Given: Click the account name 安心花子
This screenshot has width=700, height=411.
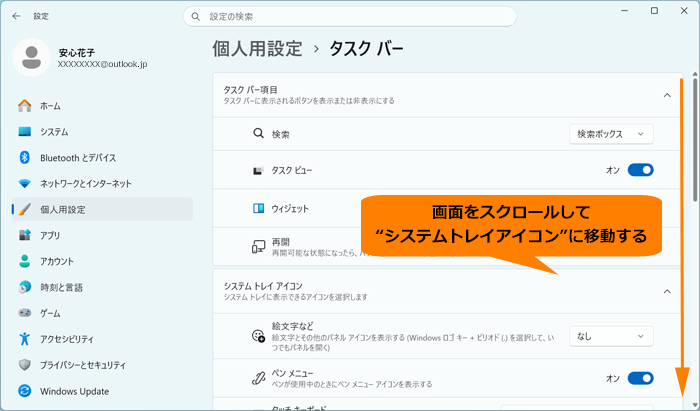Looking at the screenshot, I should (x=77, y=53).
